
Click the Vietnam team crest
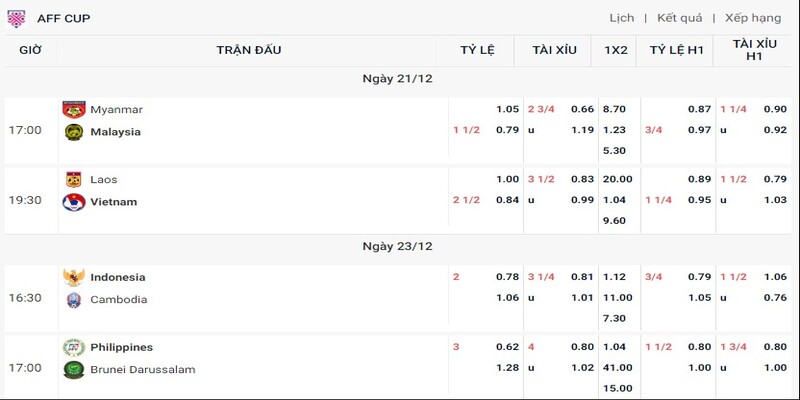coord(74,202)
